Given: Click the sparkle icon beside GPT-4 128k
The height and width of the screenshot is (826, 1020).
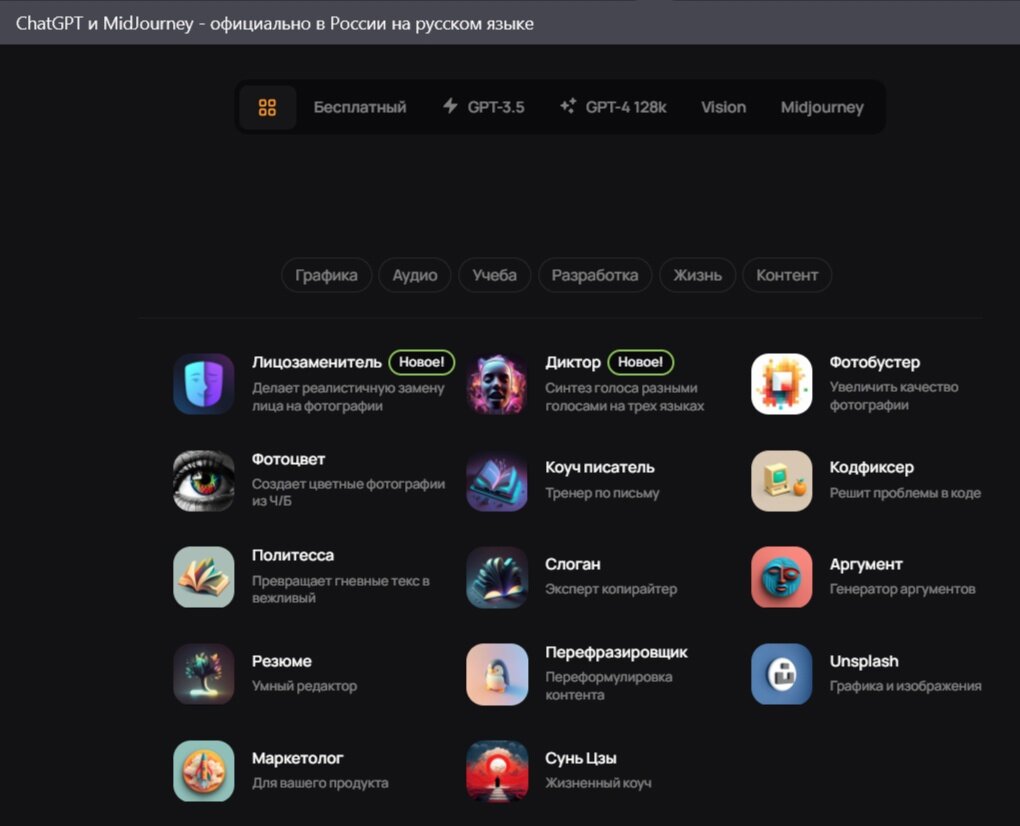Looking at the screenshot, I should pos(568,106).
